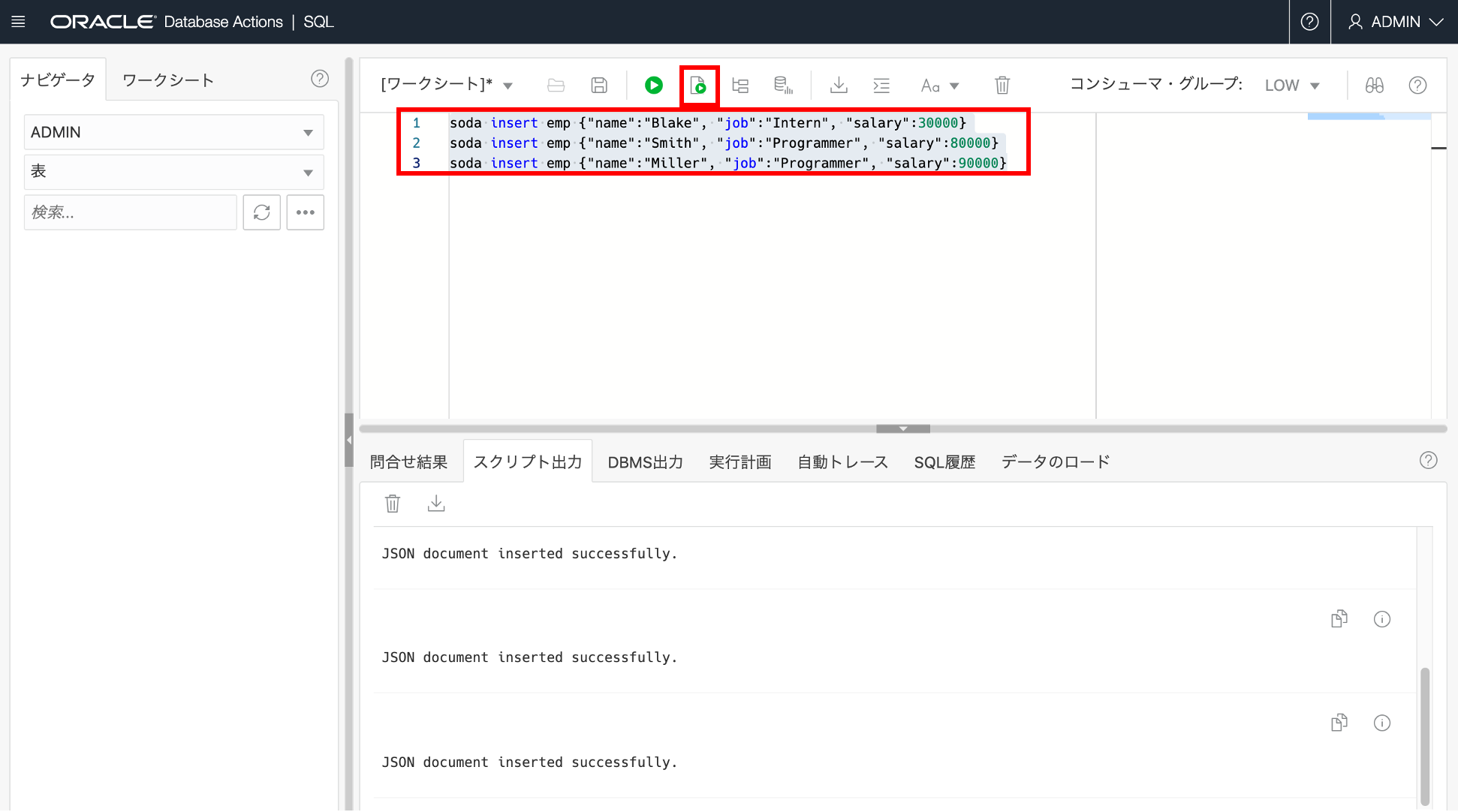Refresh the navigator object list
Image resolution: width=1458 pixels, height=812 pixels.
pos(261,212)
